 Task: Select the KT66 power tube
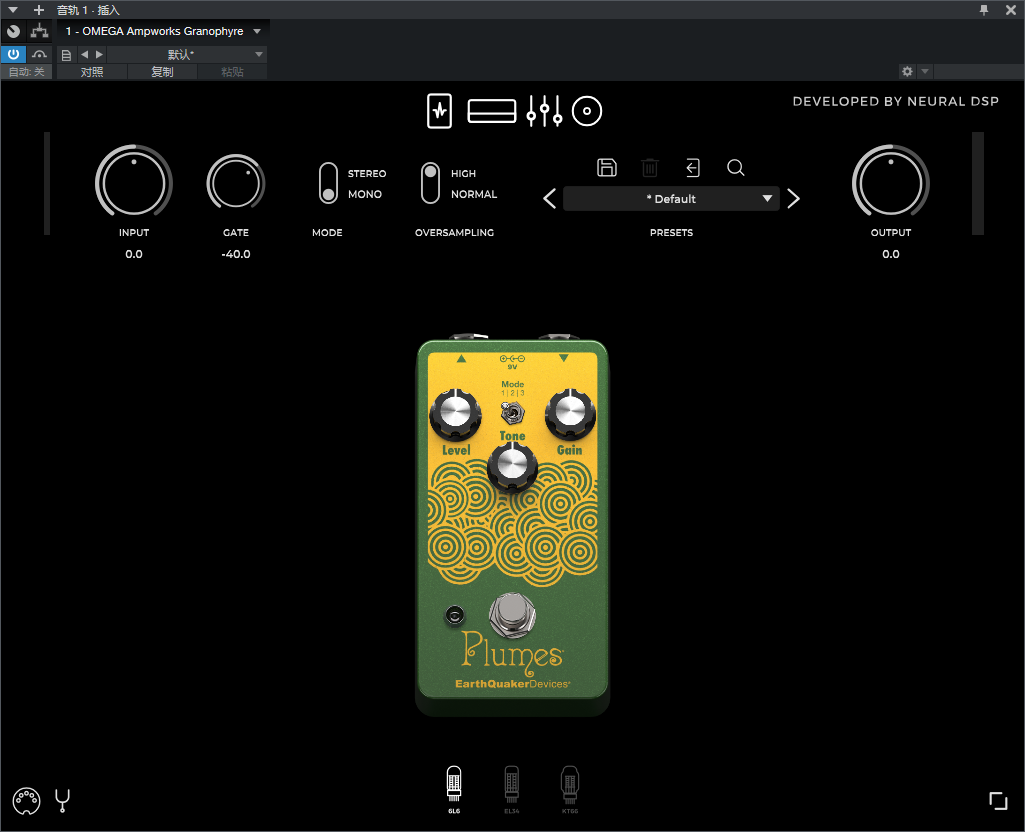pyautogui.click(x=570, y=790)
